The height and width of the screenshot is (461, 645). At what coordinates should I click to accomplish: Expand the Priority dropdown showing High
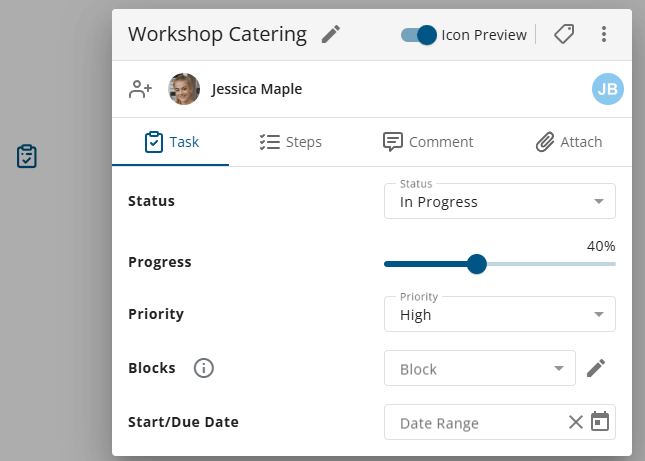(500, 315)
